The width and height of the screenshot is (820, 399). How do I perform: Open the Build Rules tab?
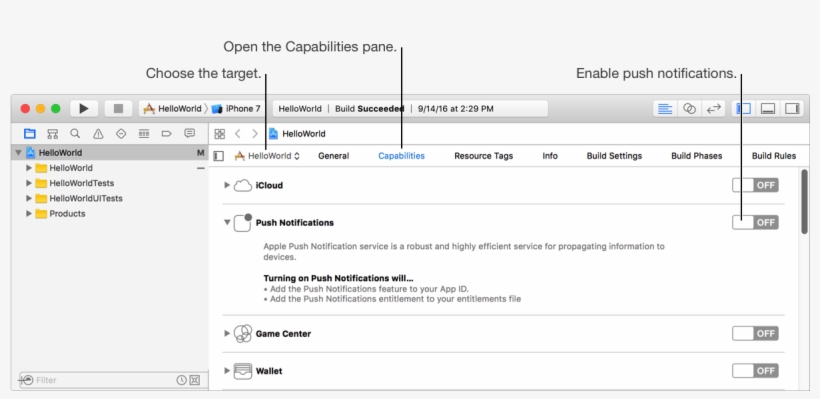pyautogui.click(x=774, y=156)
